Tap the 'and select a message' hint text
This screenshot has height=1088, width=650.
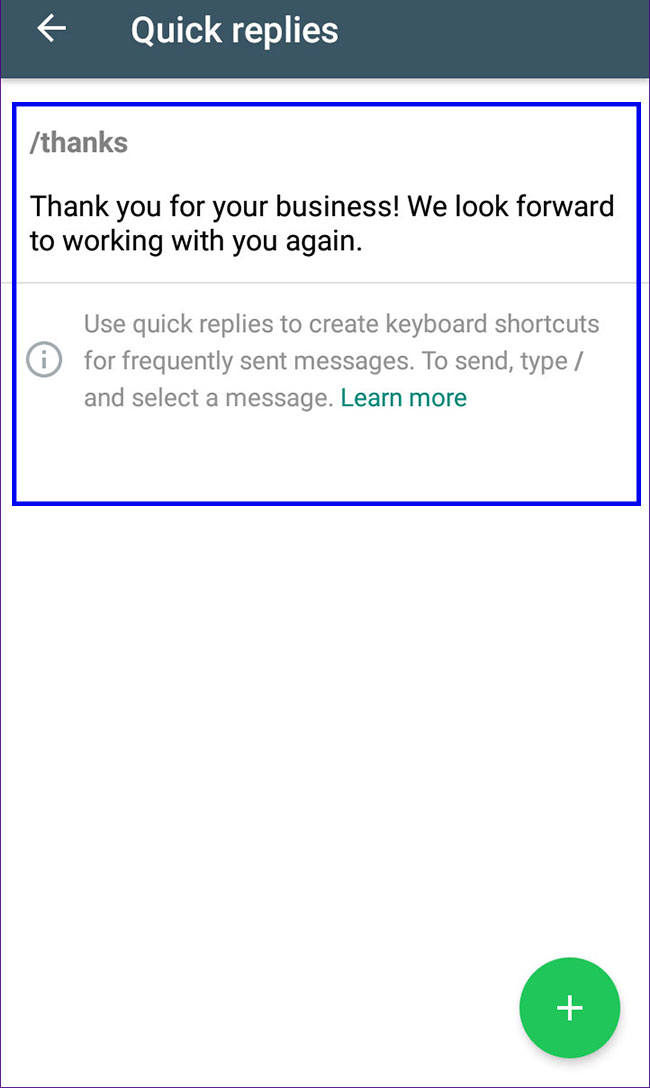tap(209, 398)
